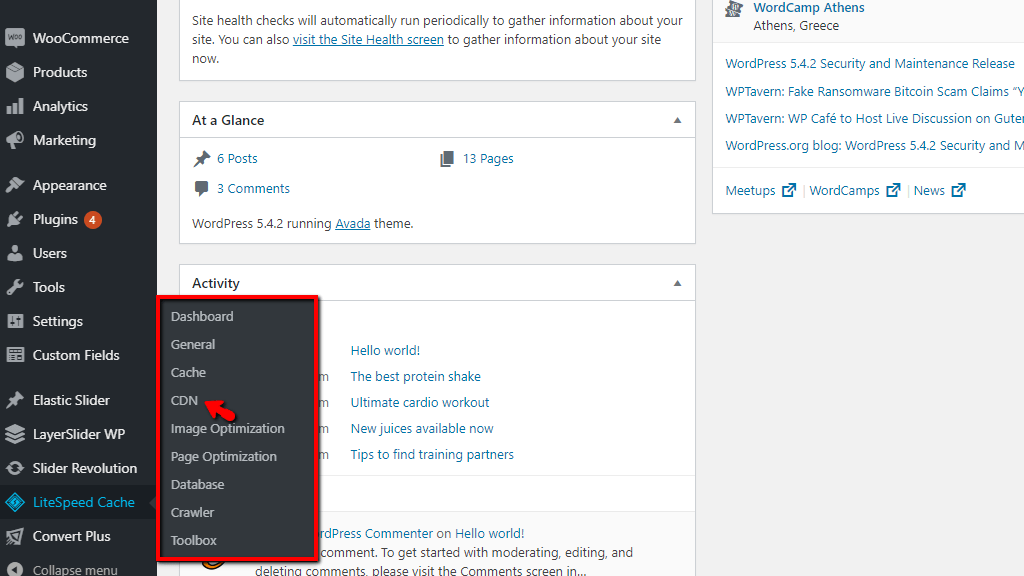Click Hello world! link in the comment

click(x=489, y=534)
